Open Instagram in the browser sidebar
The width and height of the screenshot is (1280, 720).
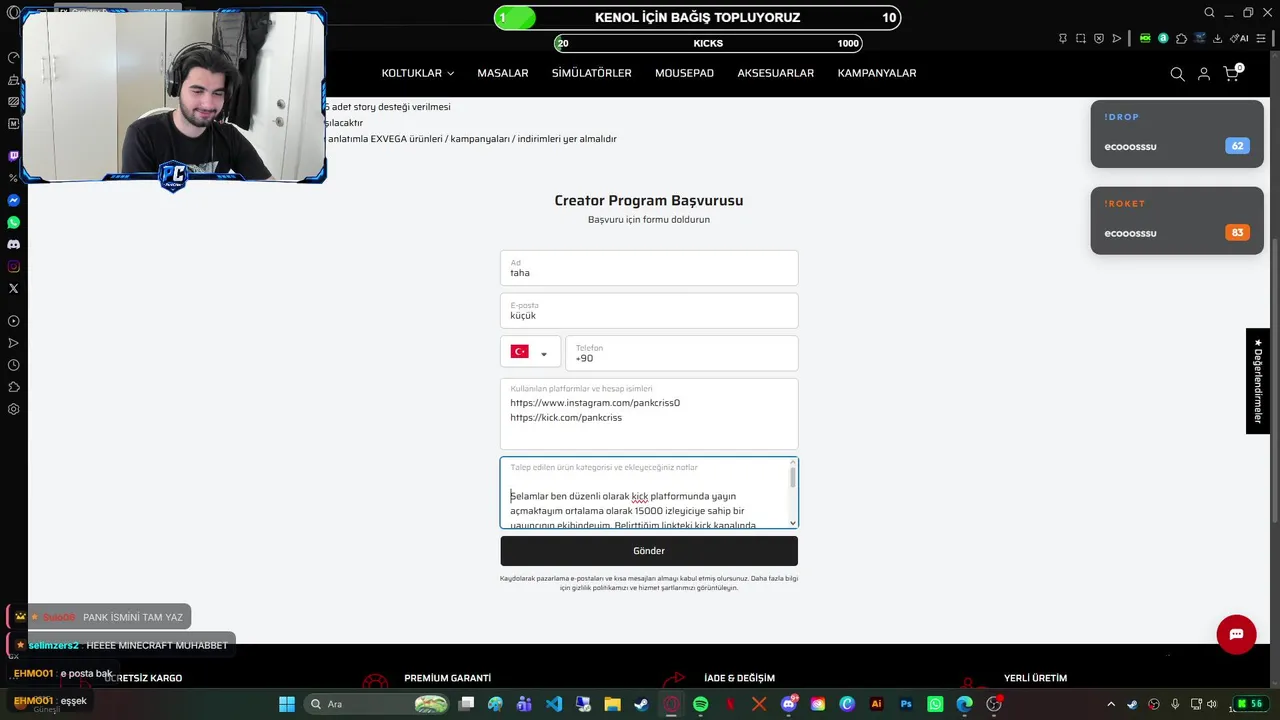[14, 266]
